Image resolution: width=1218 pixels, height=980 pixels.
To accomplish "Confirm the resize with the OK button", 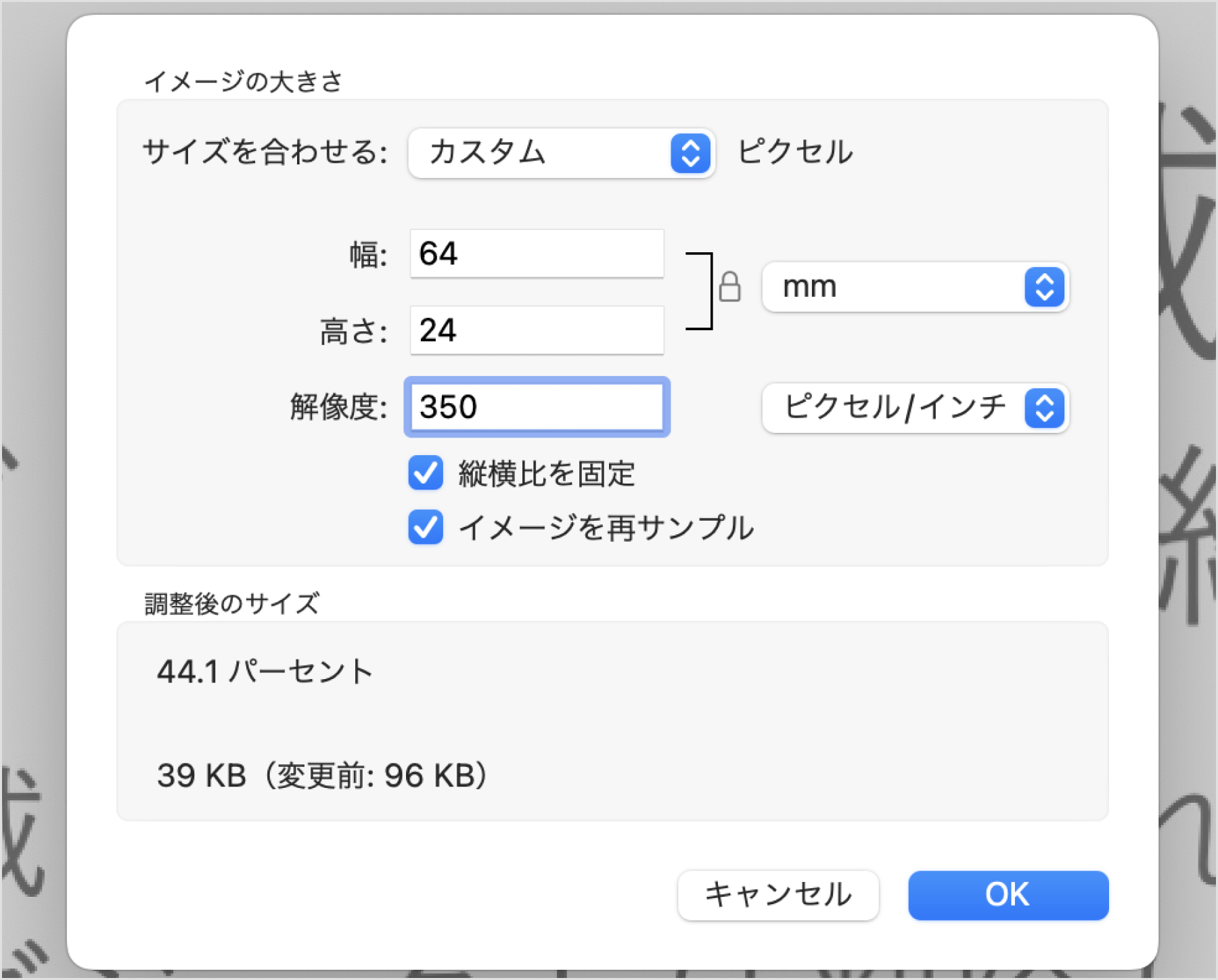I will coord(1008,895).
